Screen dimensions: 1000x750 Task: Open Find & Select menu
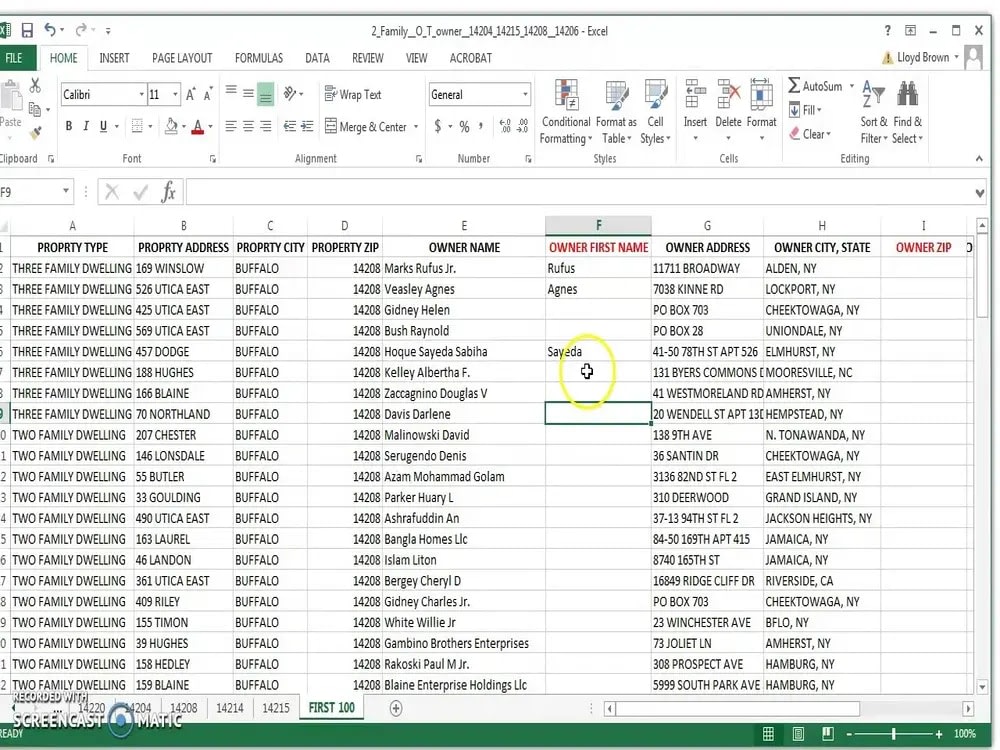tap(908, 112)
